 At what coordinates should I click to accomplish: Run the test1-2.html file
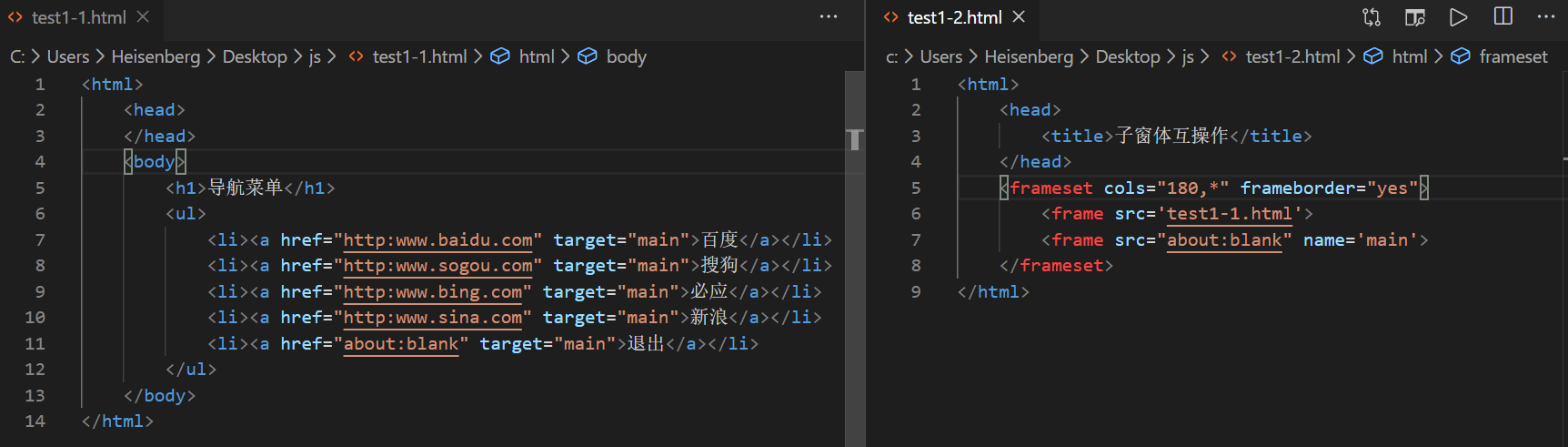pos(1458,17)
